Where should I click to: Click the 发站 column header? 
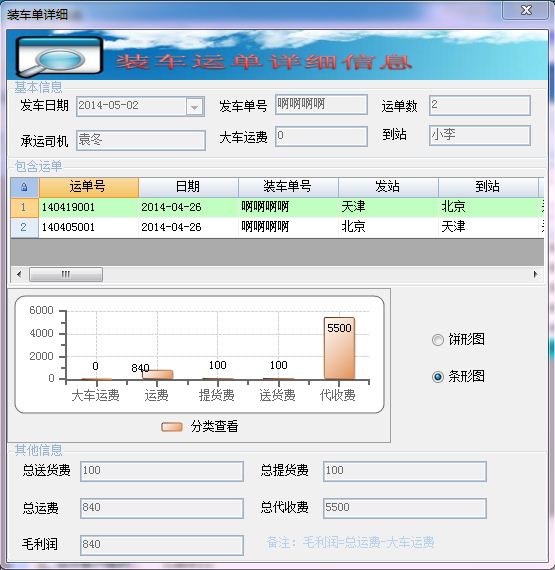(388, 187)
